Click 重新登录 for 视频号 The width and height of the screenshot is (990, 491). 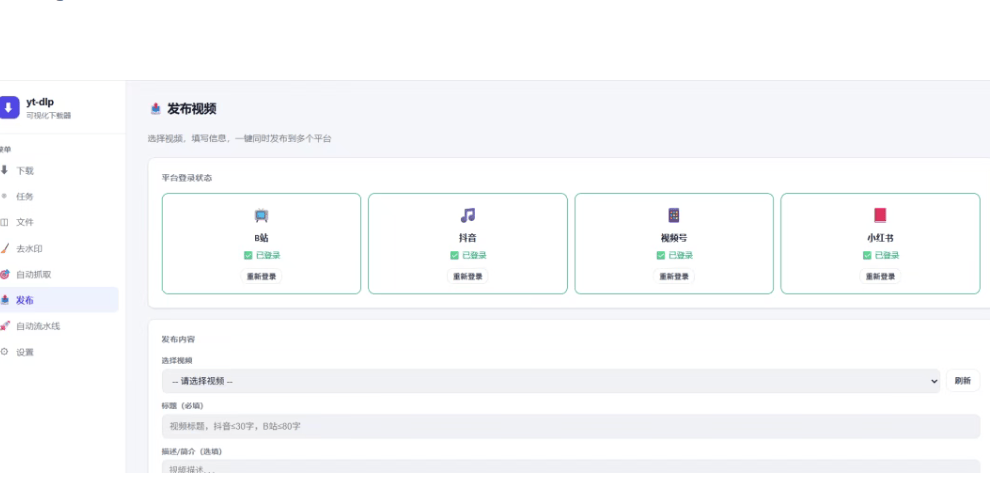pyautogui.click(x=674, y=276)
